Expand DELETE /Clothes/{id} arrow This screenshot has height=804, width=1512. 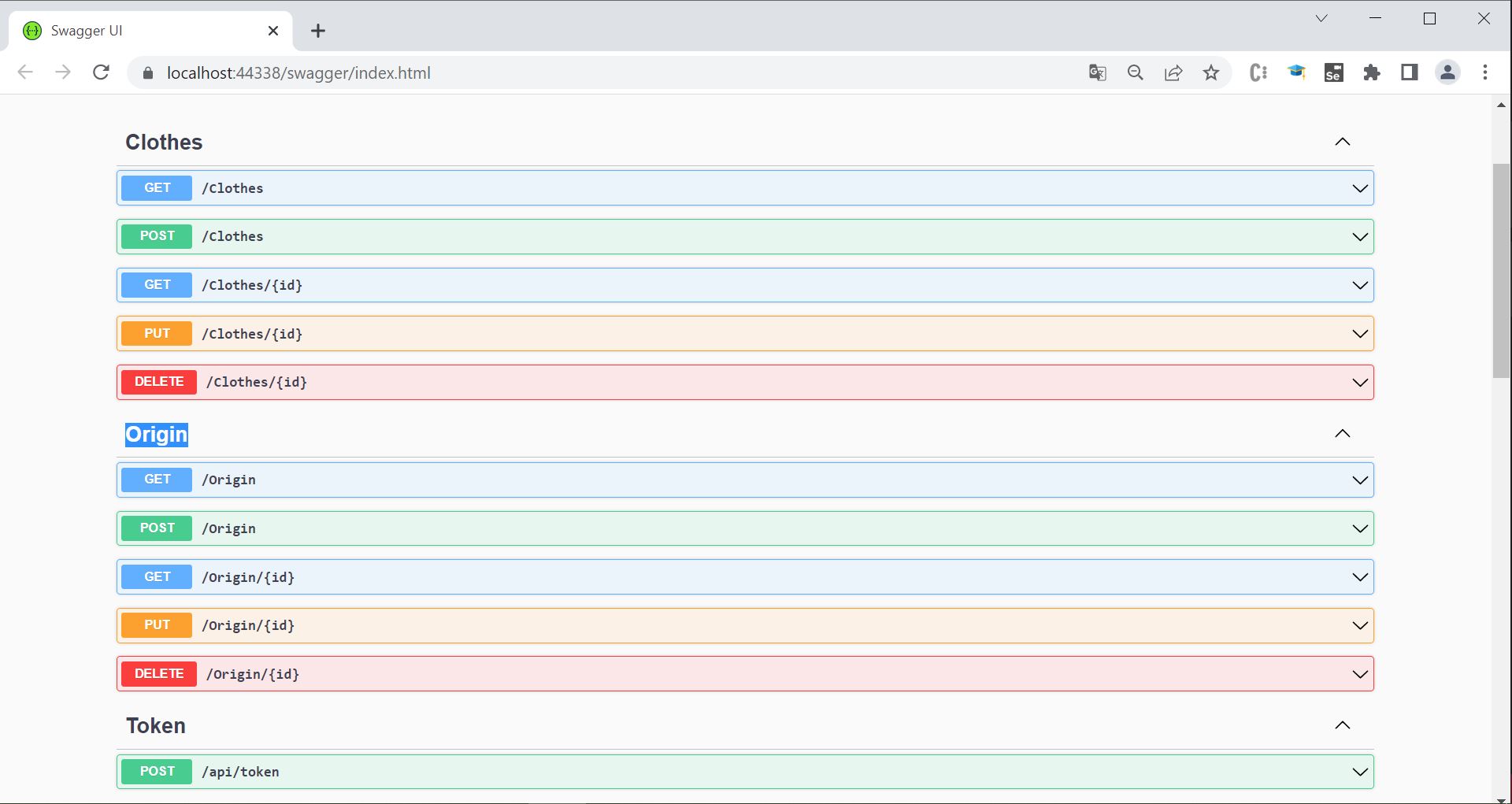pos(1360,383)
